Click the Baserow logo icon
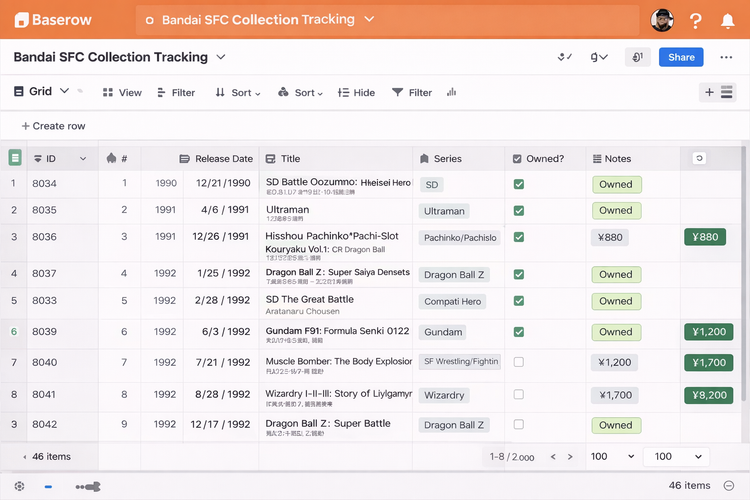Image resolution: width=750 pixels, height=500 pixels. [x=22, y=20]
